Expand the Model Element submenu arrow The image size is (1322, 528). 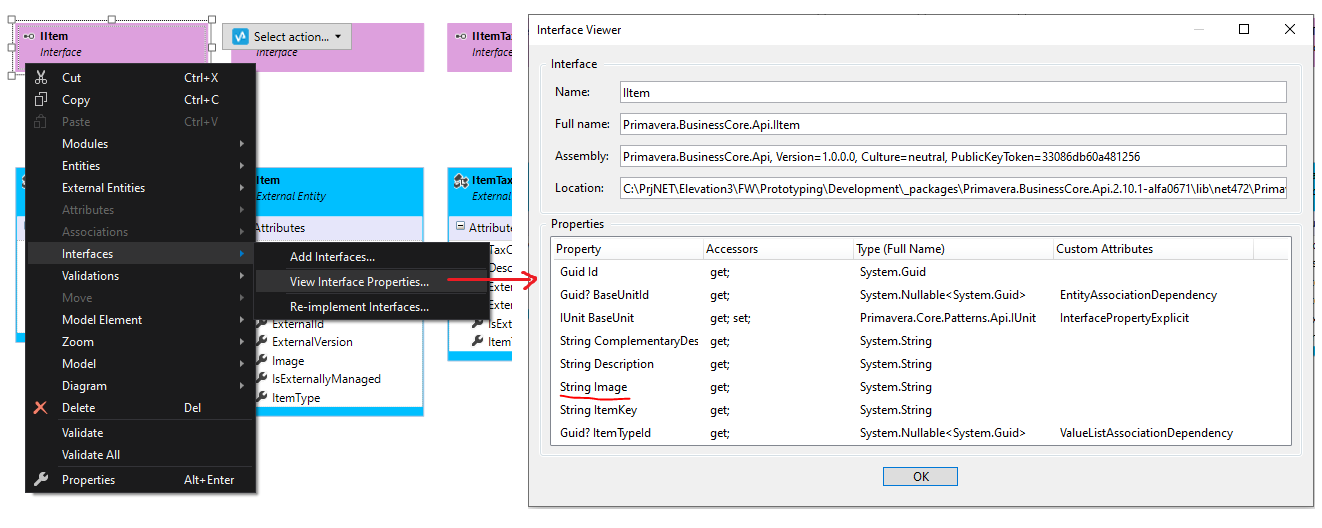tap(242, 320)
